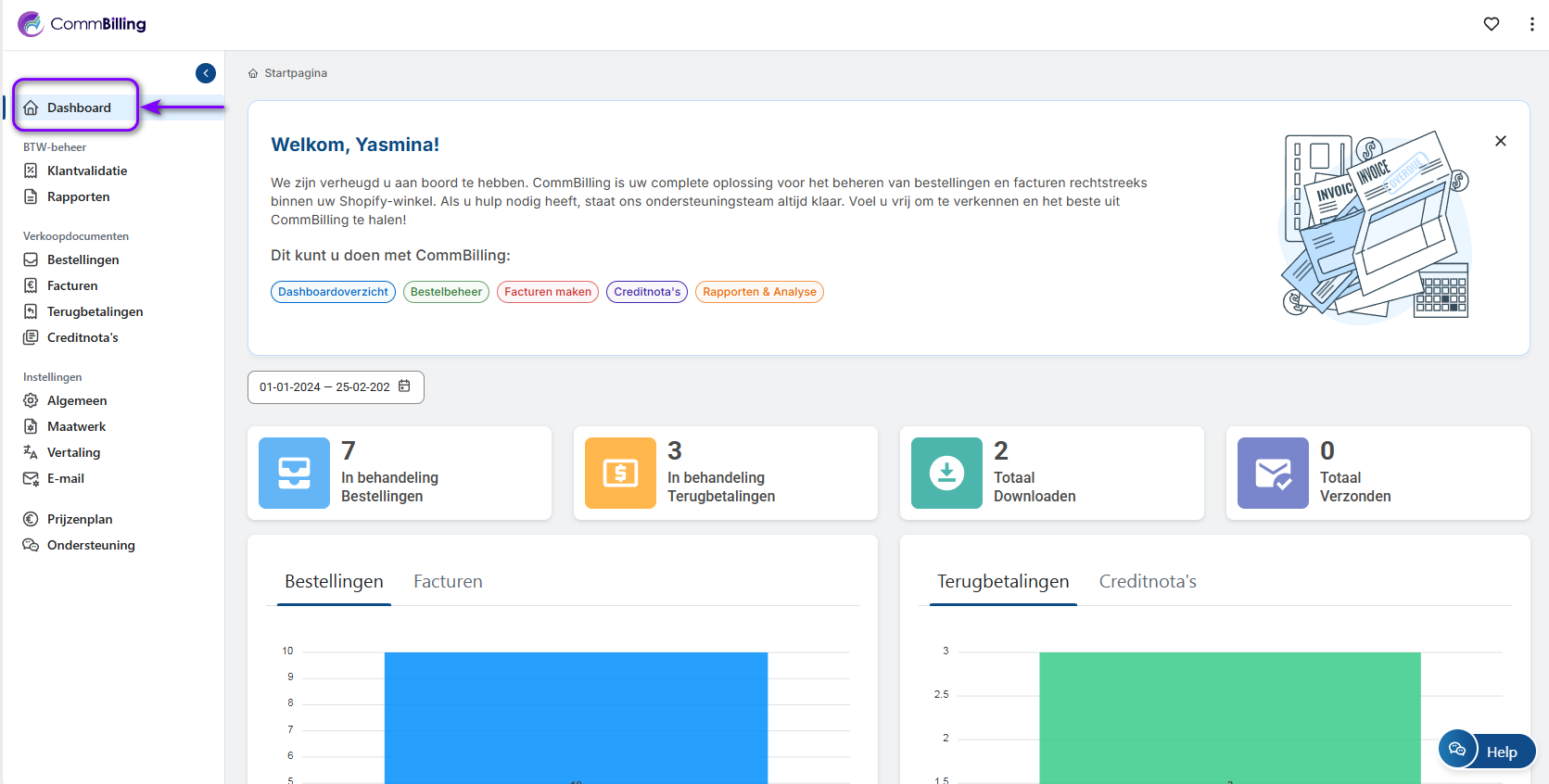Collapse the sidebar with the chevron button

[206, 73]
